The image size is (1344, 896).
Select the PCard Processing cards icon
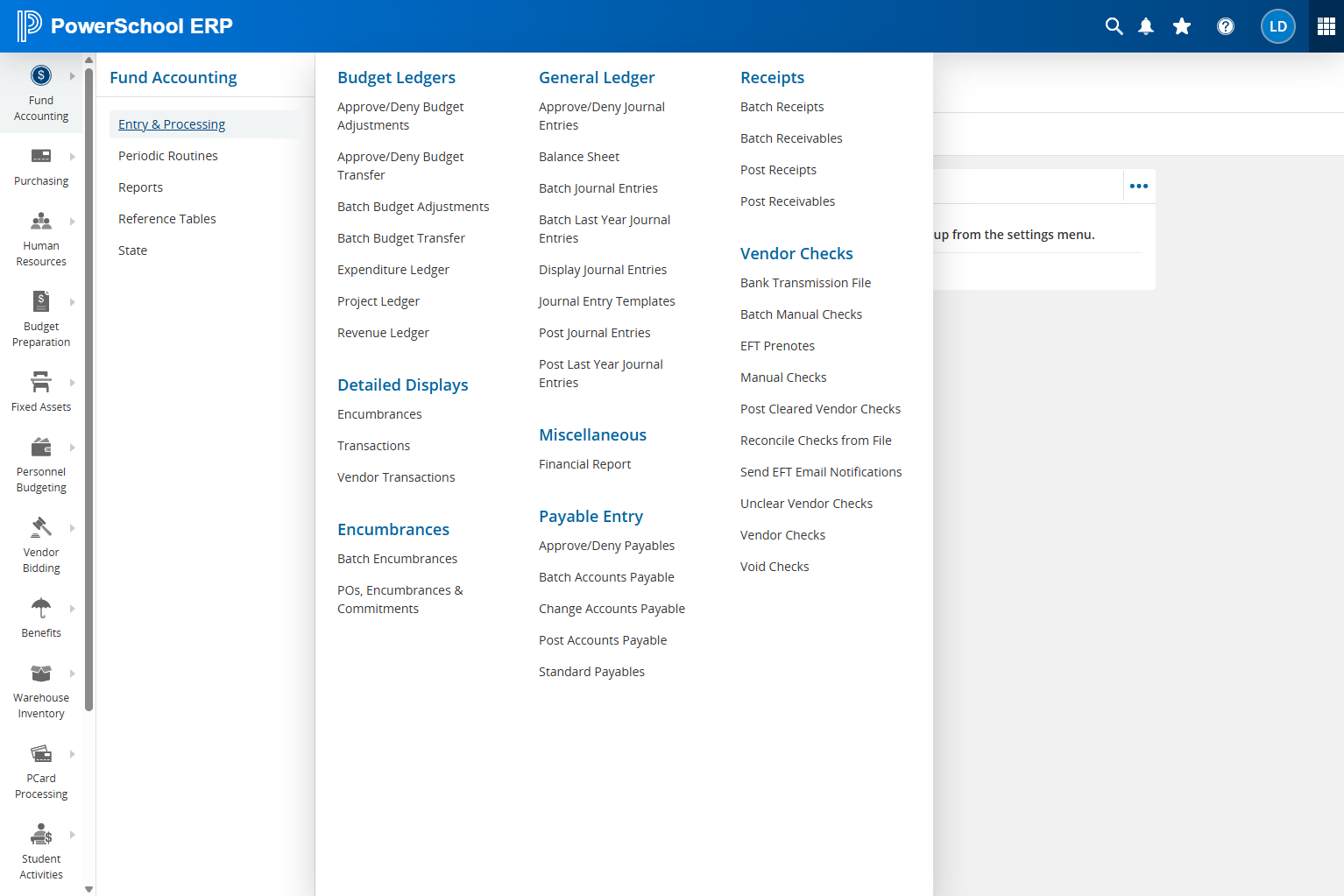41,753
